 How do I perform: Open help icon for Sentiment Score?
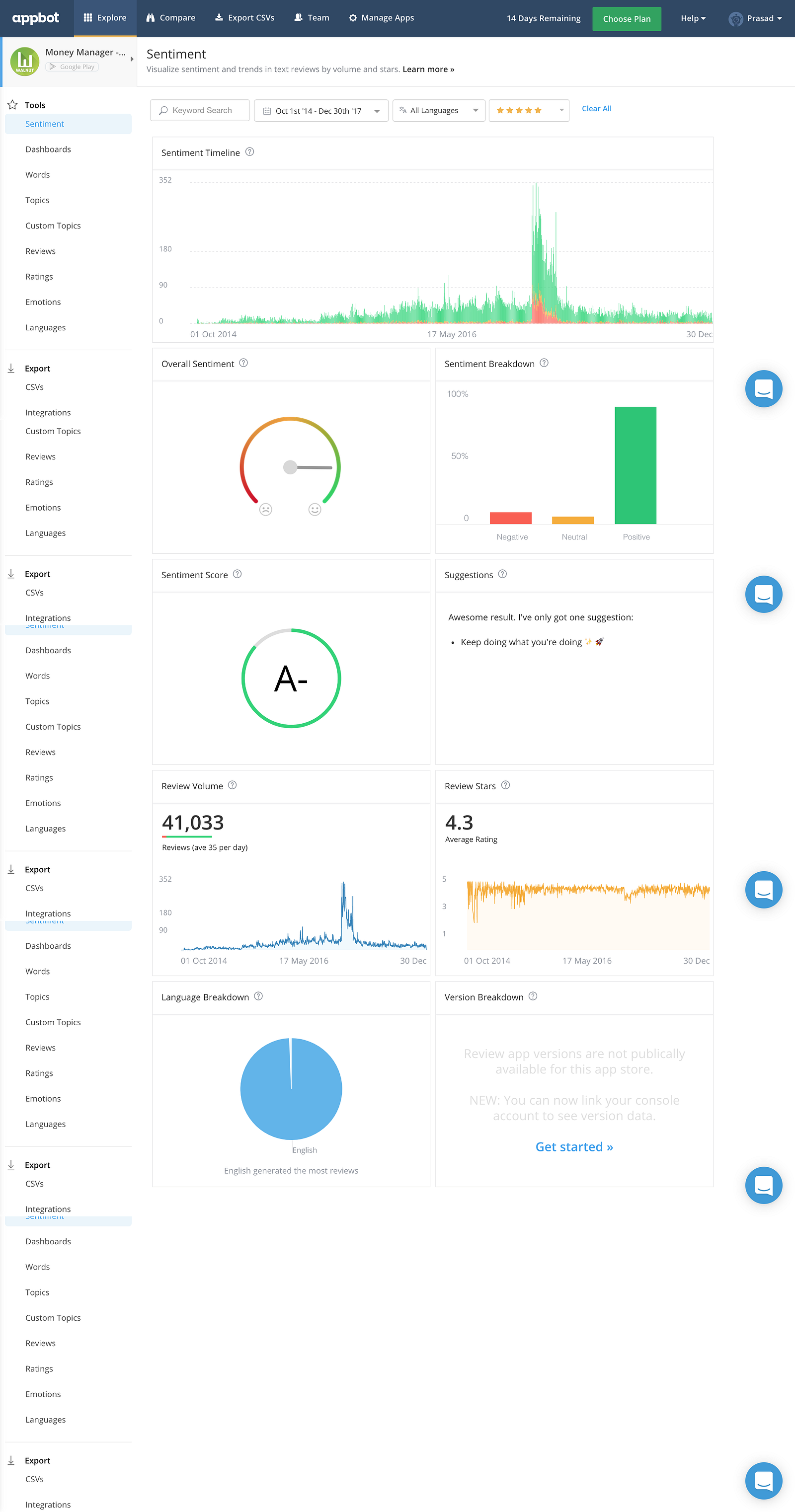[237, 574]
